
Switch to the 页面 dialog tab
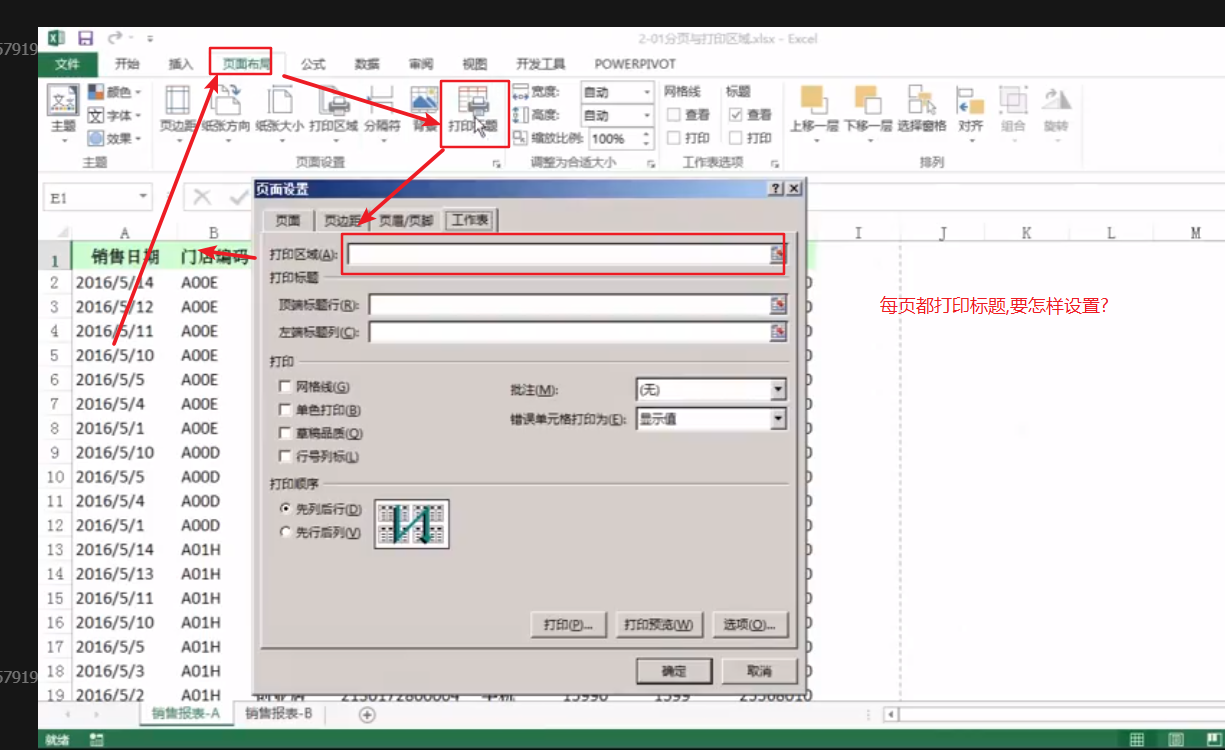click(x=288, y=221)
